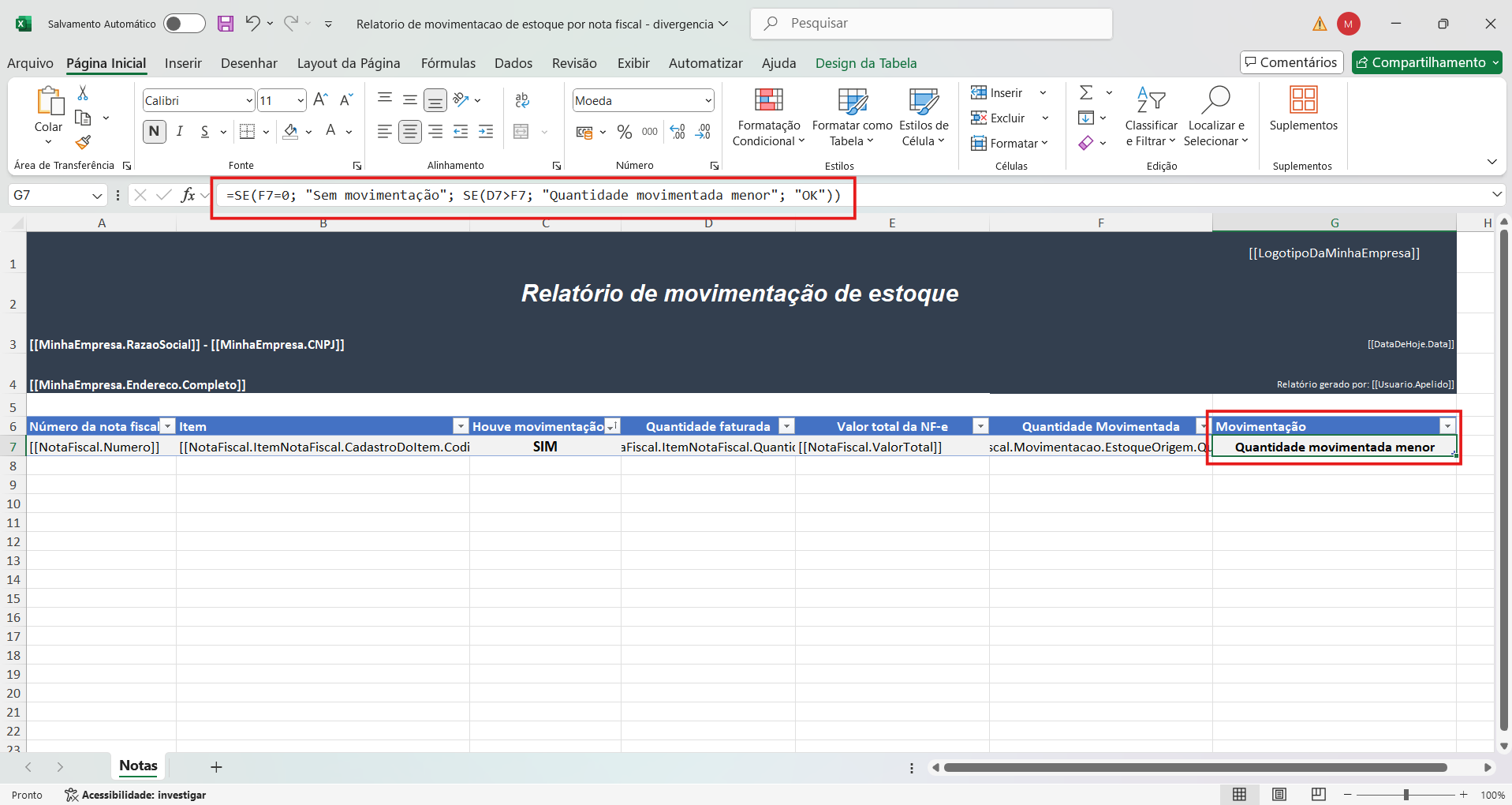
Task: Open filter dropdown for Movimentação column
Action: tap(1447, 426)
